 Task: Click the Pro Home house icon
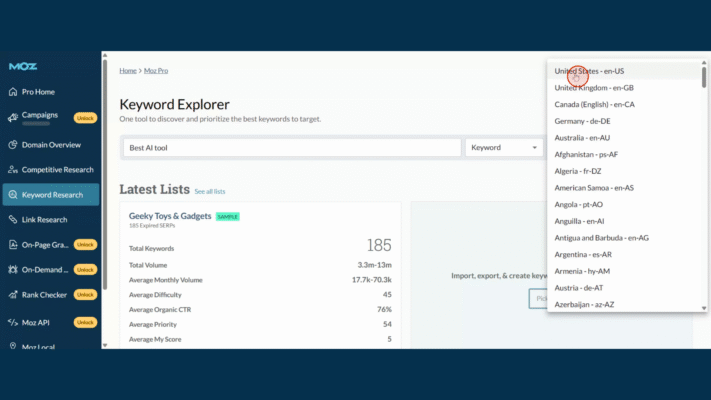(13, 92)
